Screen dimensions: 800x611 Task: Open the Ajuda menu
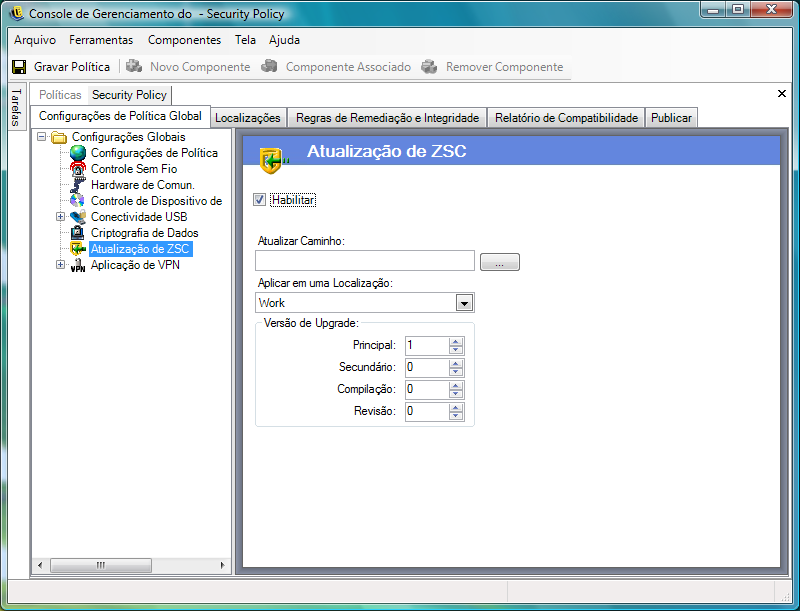(284, 40)
